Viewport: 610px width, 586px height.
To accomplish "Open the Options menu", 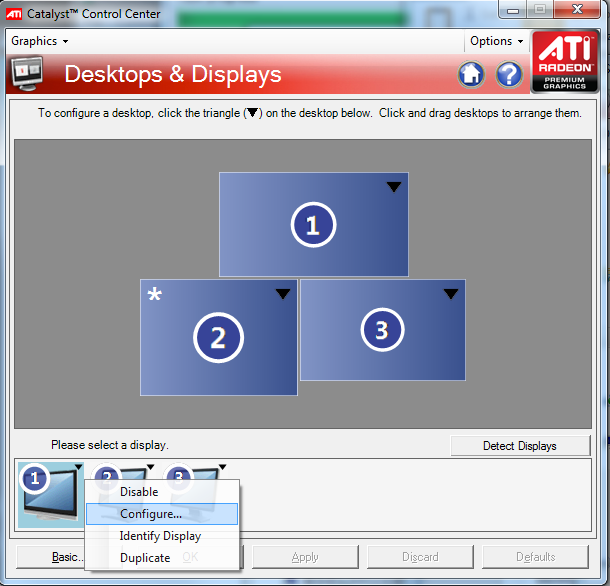I will click(496, 41).
